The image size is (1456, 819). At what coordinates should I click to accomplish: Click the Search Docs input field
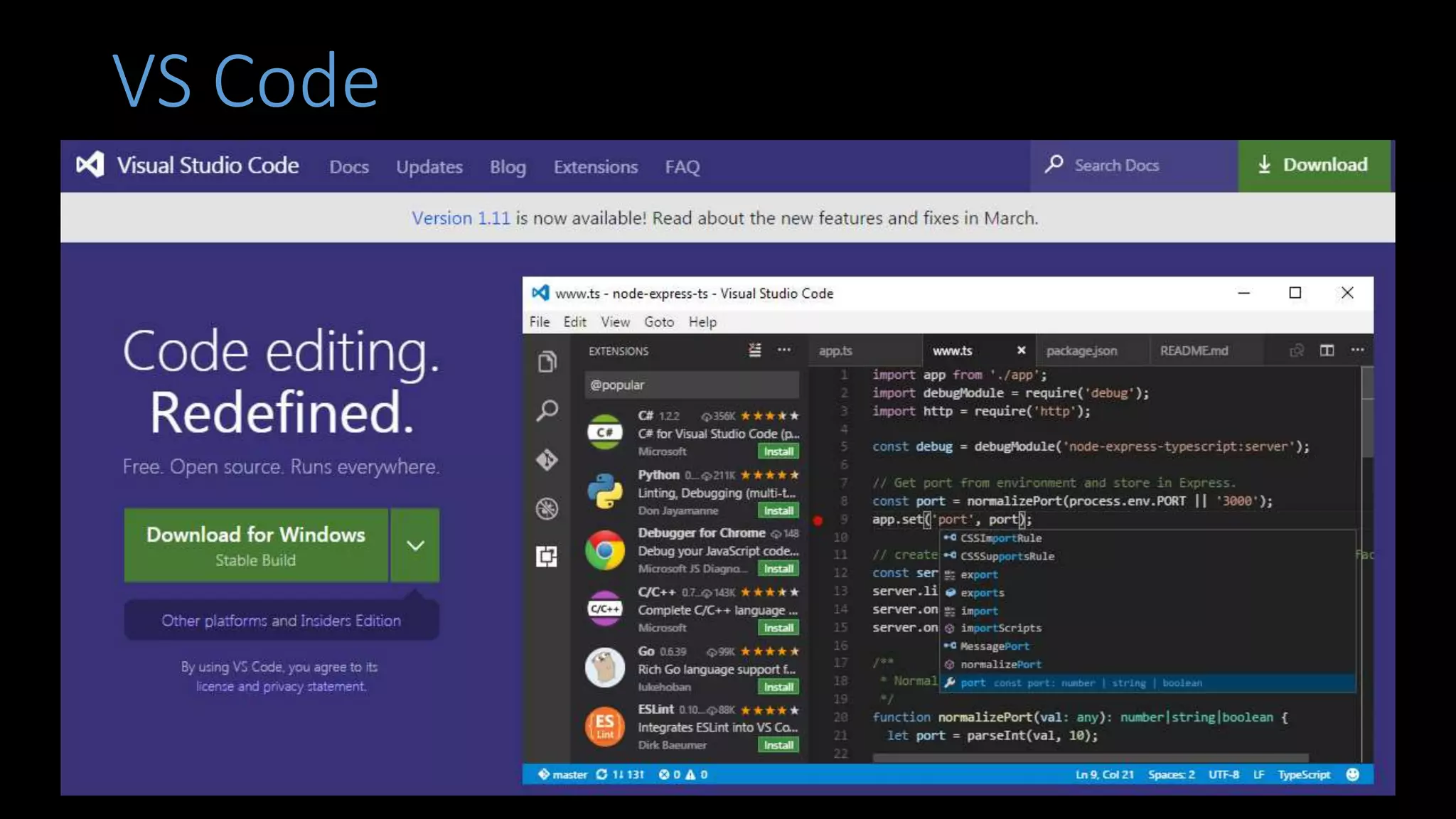click(1134, 165)
